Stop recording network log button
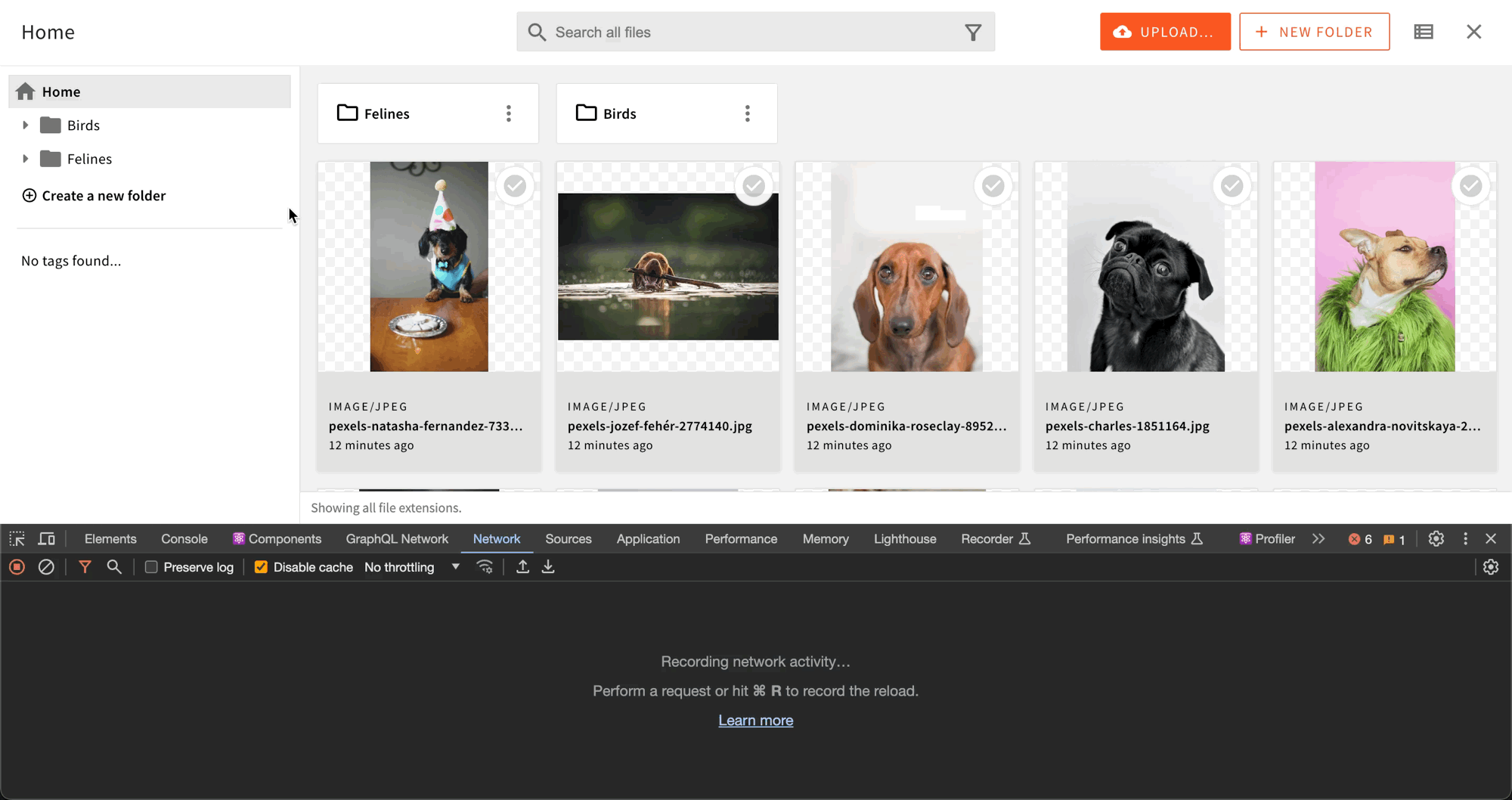Viewport: 1512px width, 800px height. pyautogui.click(x=17, y=567)
